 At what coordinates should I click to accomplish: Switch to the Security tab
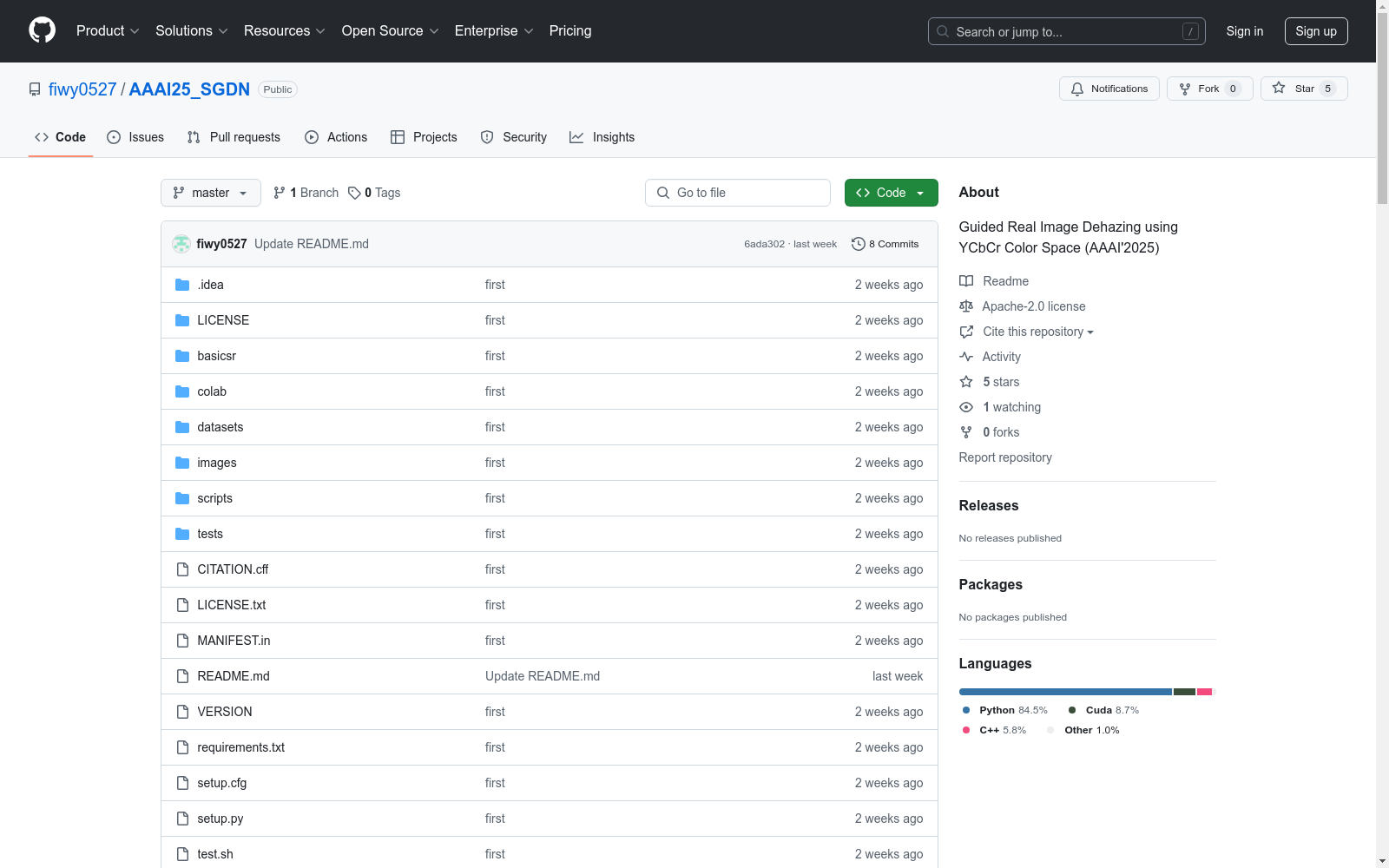[x=514, y=137]
